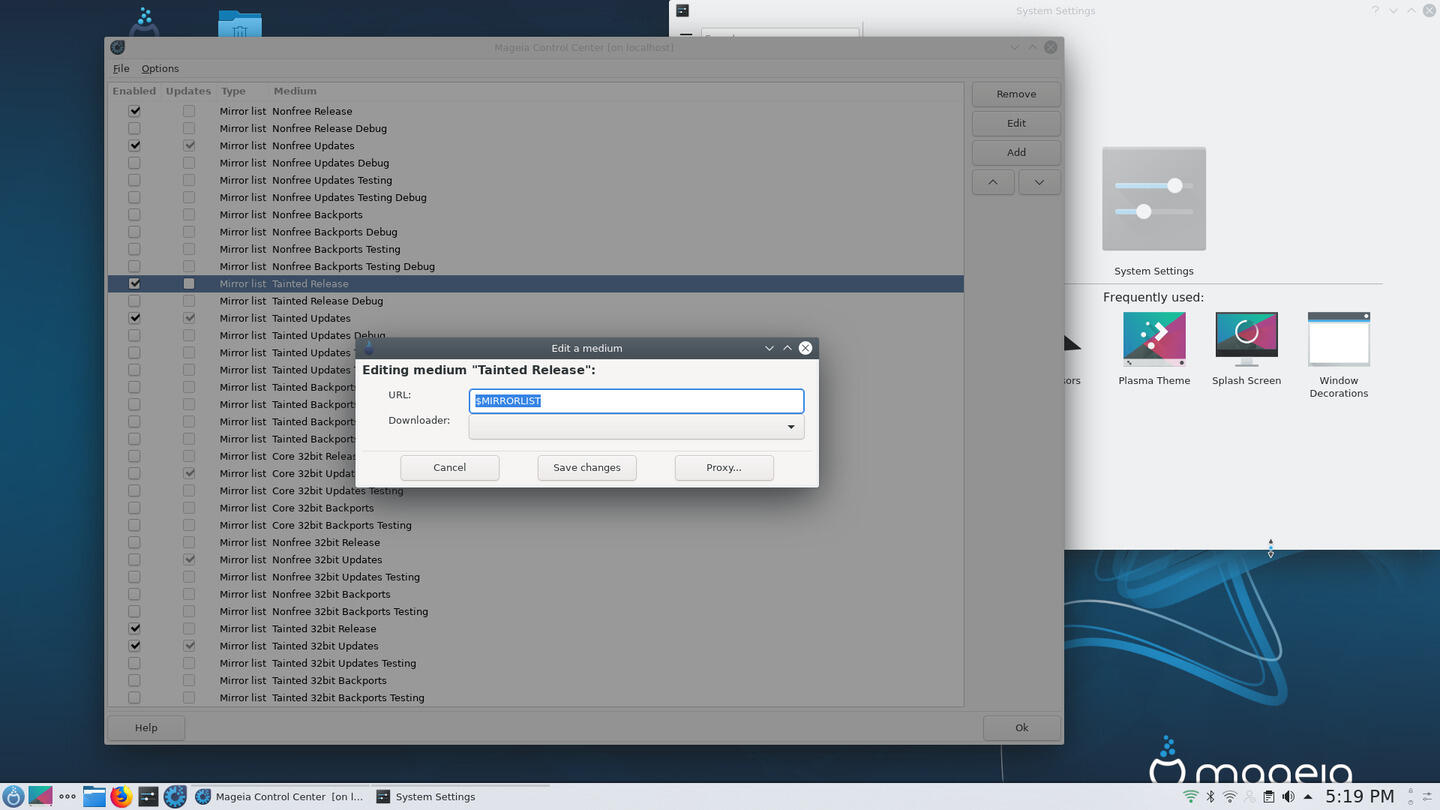Click the Remove button
The height and width of the screenshot is (810, 1440).
(x=1016, y=94)
